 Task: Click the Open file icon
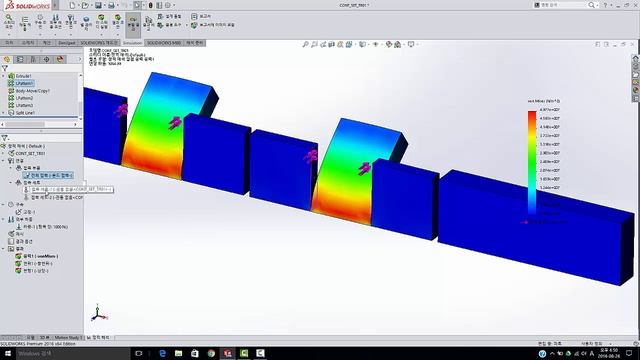click(85, 5)
